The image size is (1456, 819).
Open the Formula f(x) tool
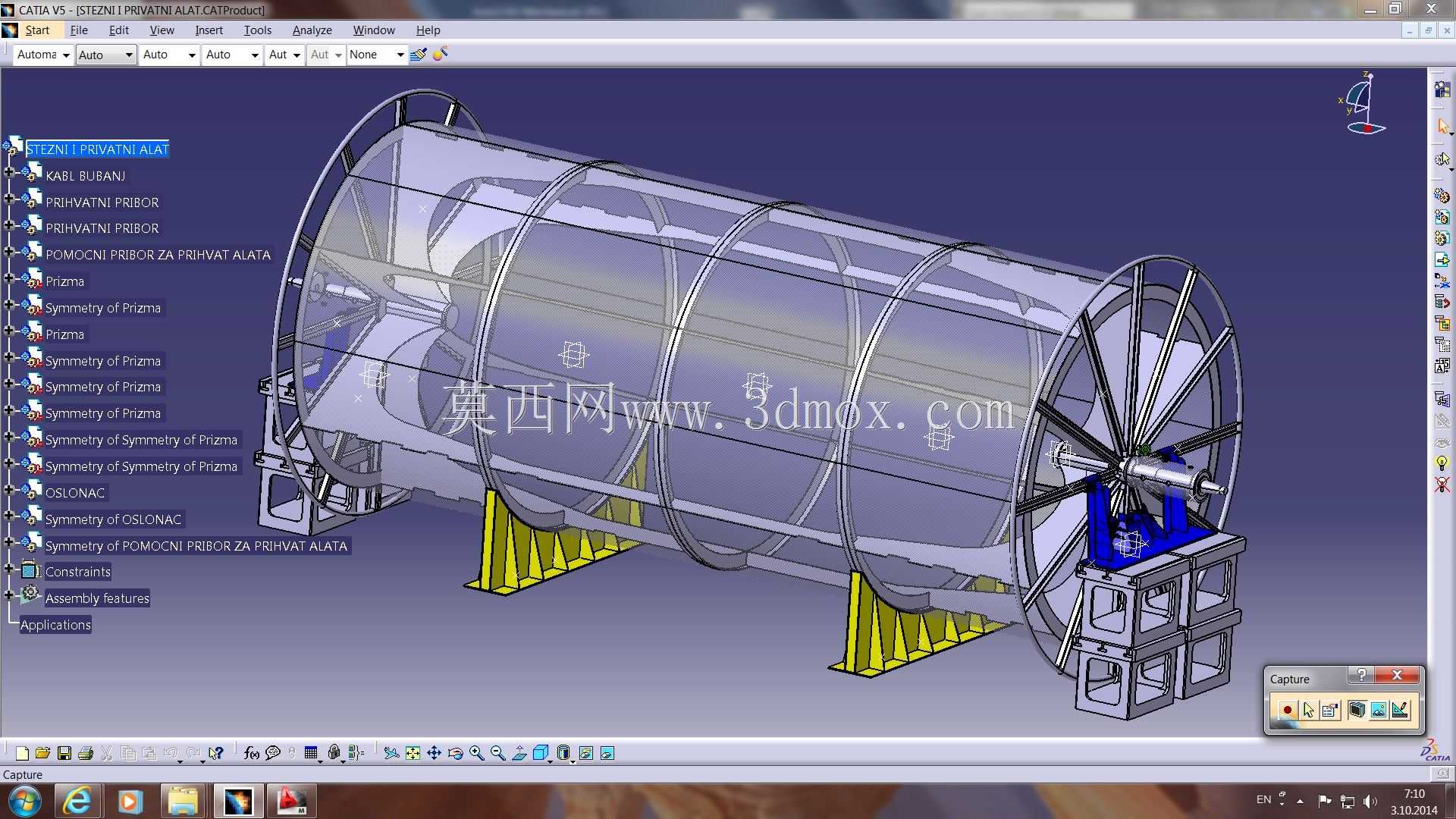pos(252,753)
